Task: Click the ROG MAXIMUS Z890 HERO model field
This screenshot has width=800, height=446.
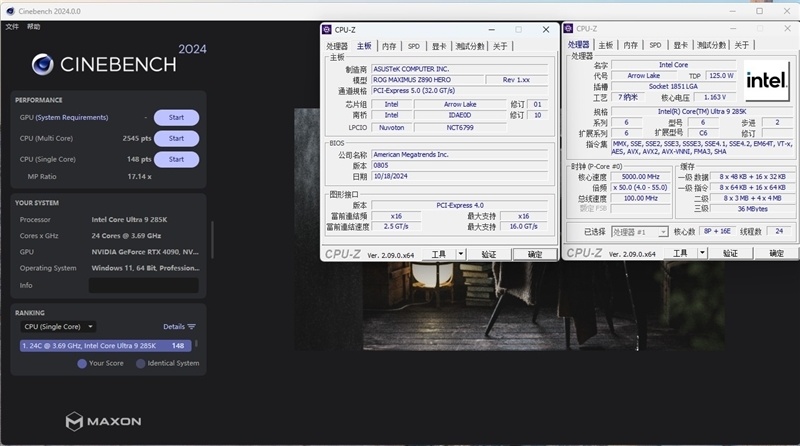Action: (x=427, y=80)
